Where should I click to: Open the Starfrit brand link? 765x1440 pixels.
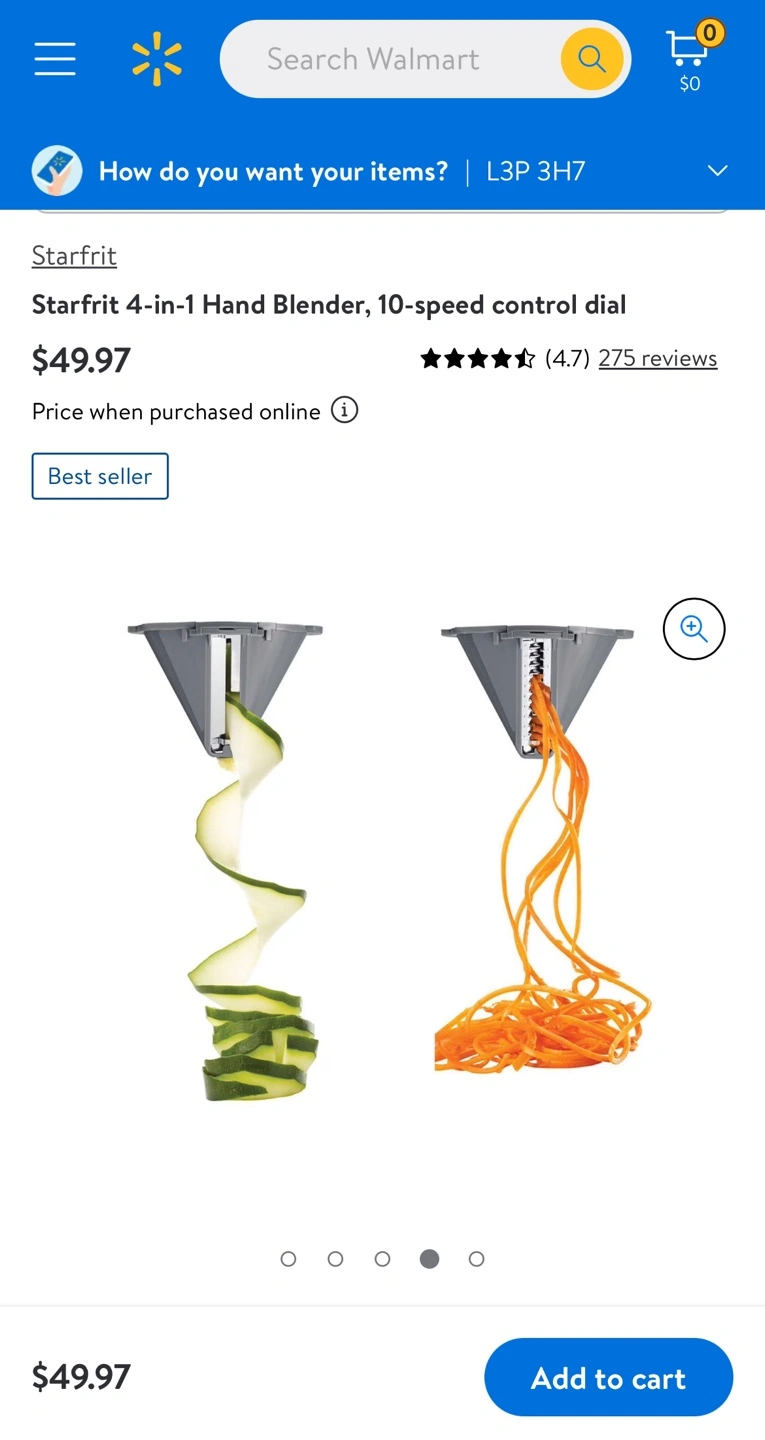tap(74, 256)
